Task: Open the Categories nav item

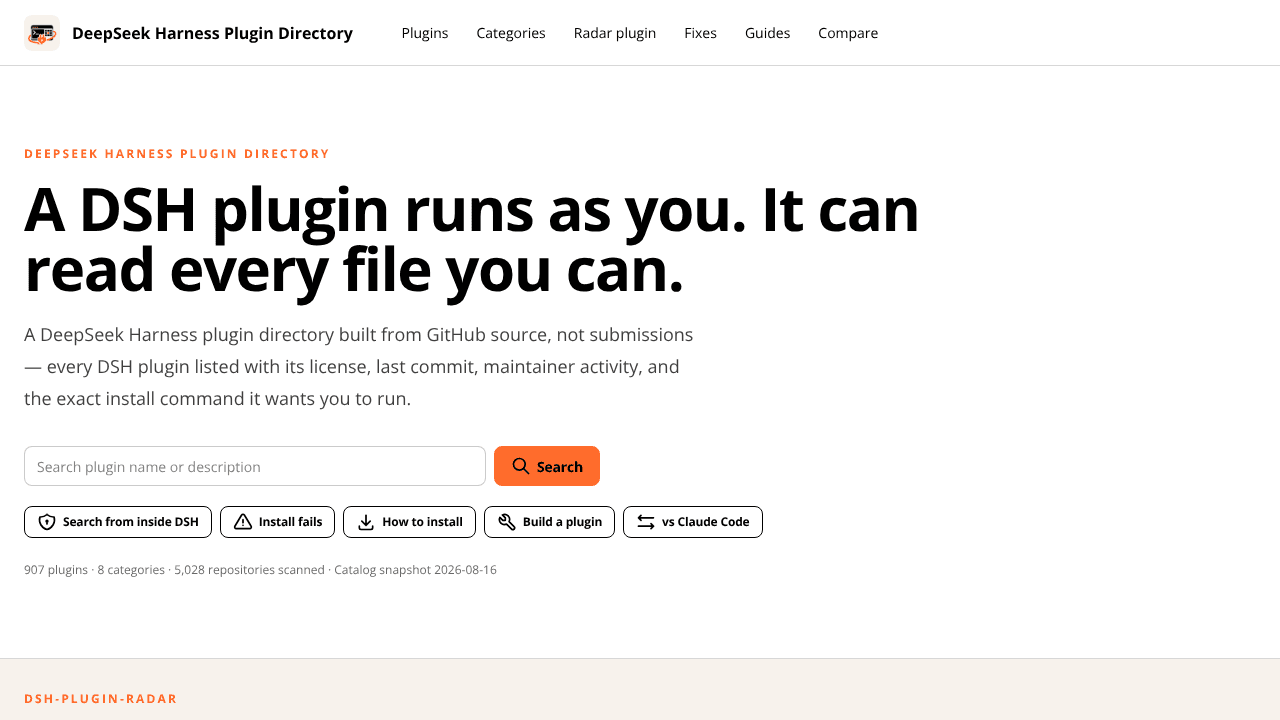Action: [511, 33]
